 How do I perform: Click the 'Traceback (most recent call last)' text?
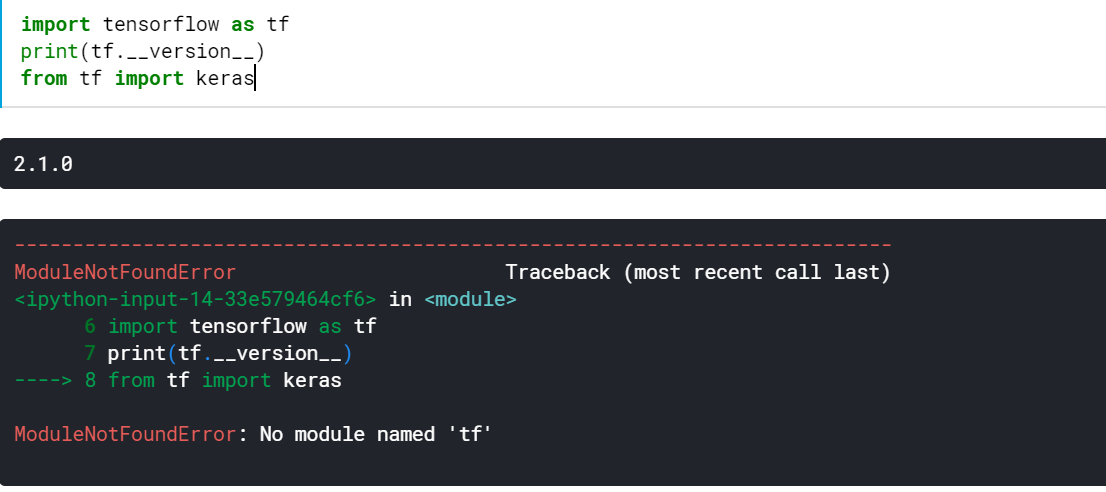[x=697, y=272]
